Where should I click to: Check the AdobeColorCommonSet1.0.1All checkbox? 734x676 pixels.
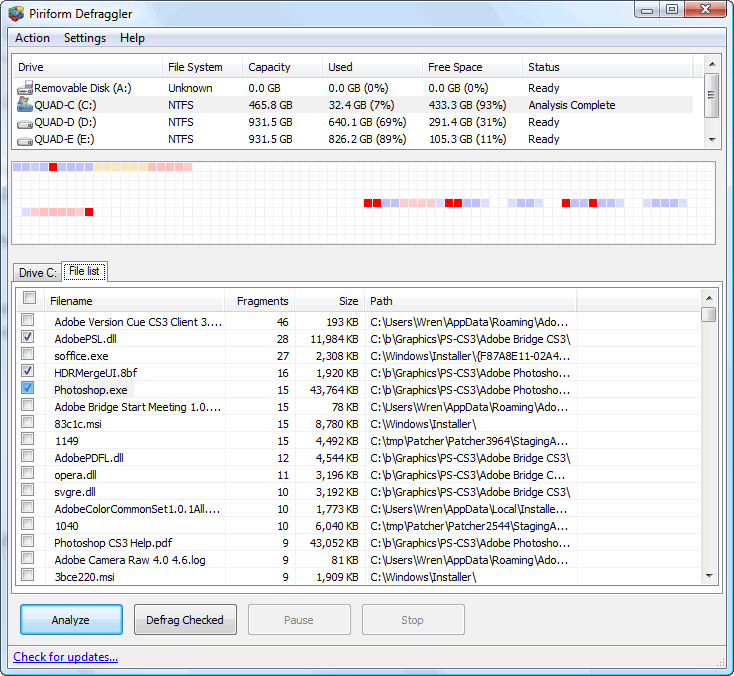[x=28, y=507]
